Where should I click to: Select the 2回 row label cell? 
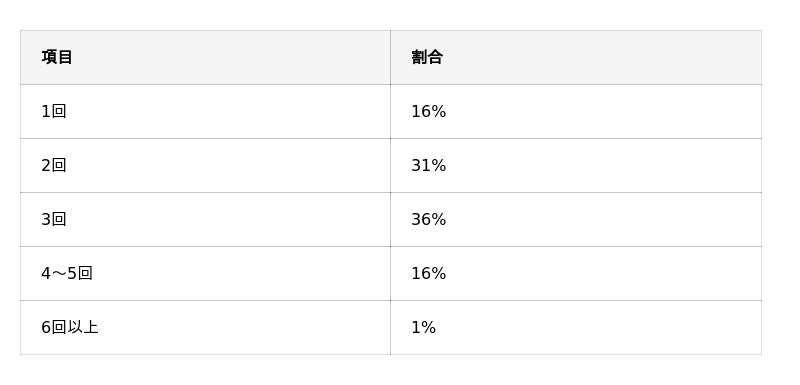205,165
